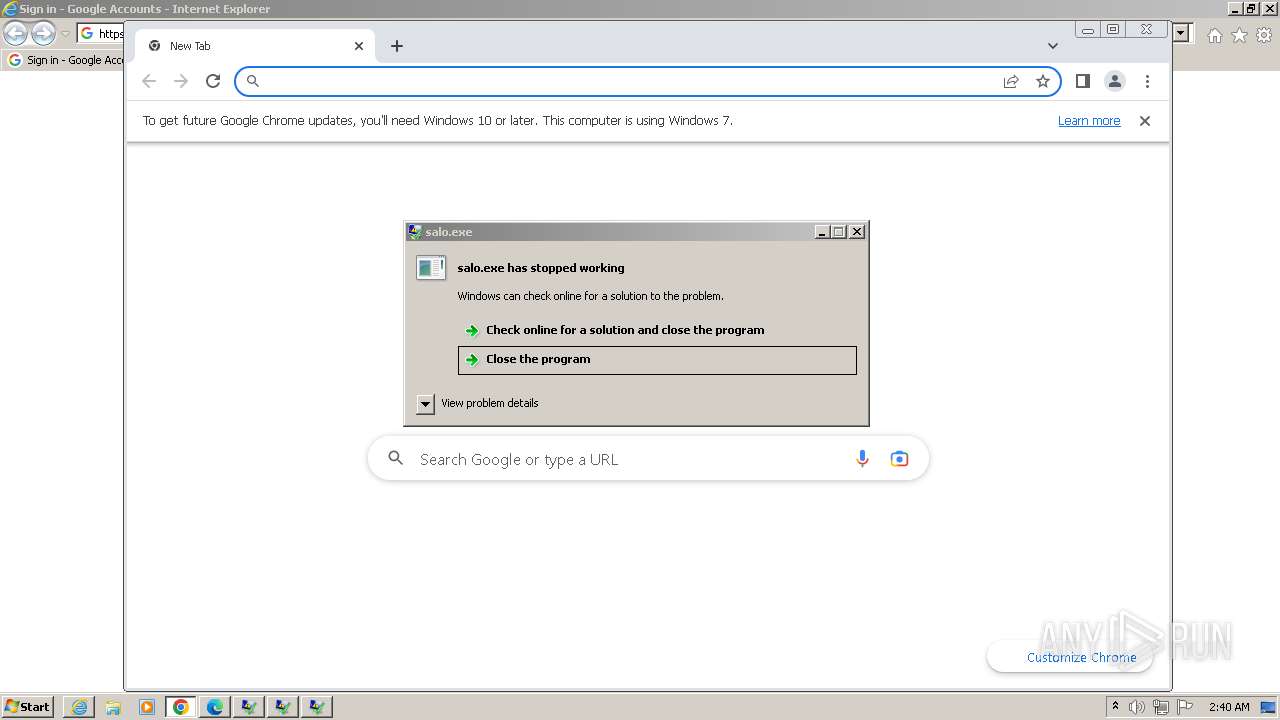Viewport: 1280px width, 720px height.
Task: Open Internet Explorer Favorites star
Action: point(1239,35)
